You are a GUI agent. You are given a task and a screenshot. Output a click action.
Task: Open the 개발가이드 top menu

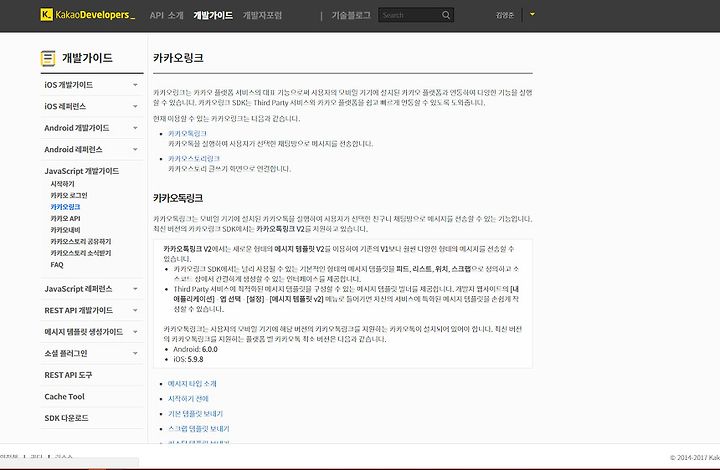pyautogui.click(x=213, y=15)
